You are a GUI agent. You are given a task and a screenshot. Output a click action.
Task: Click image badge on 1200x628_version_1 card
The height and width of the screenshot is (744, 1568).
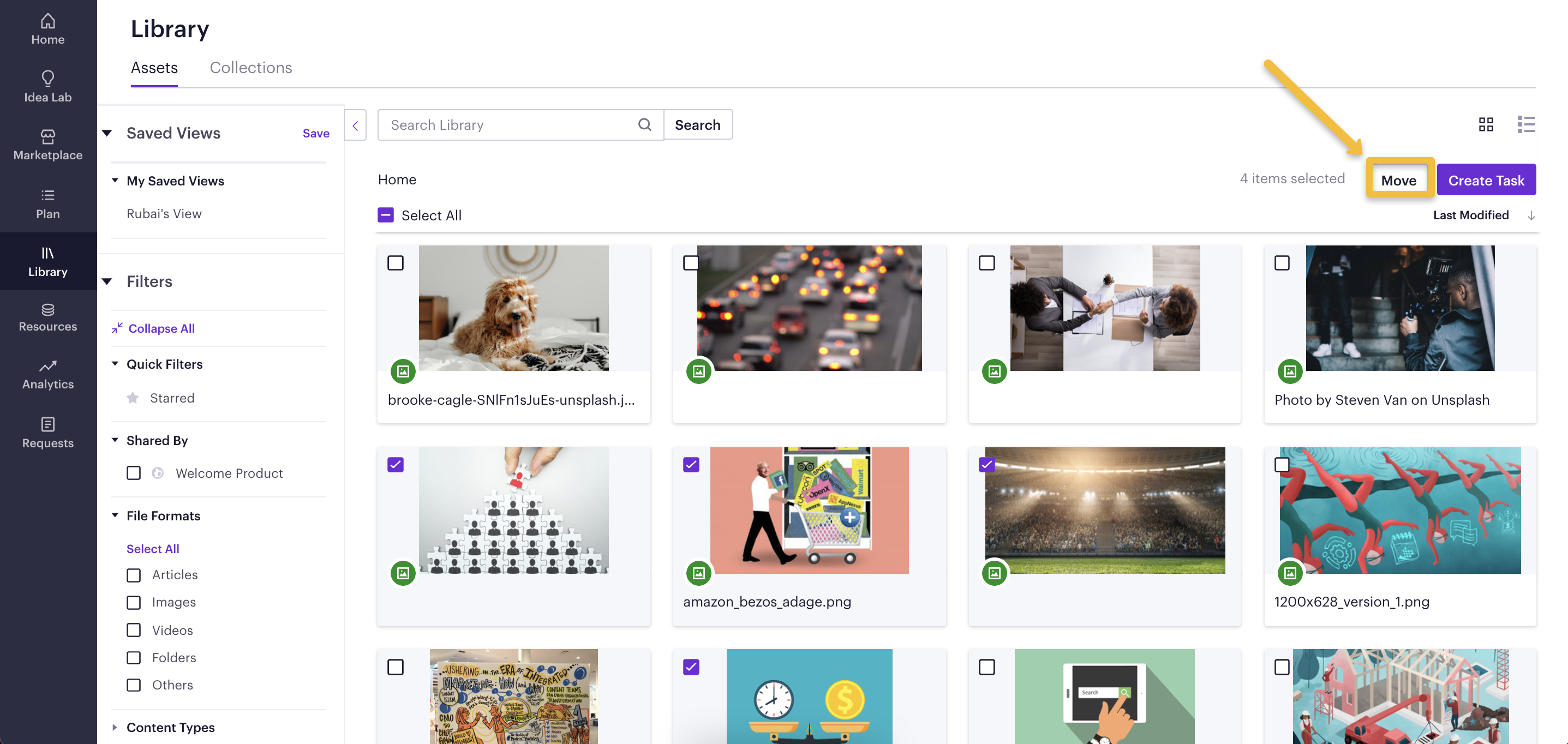[1290, 573]
